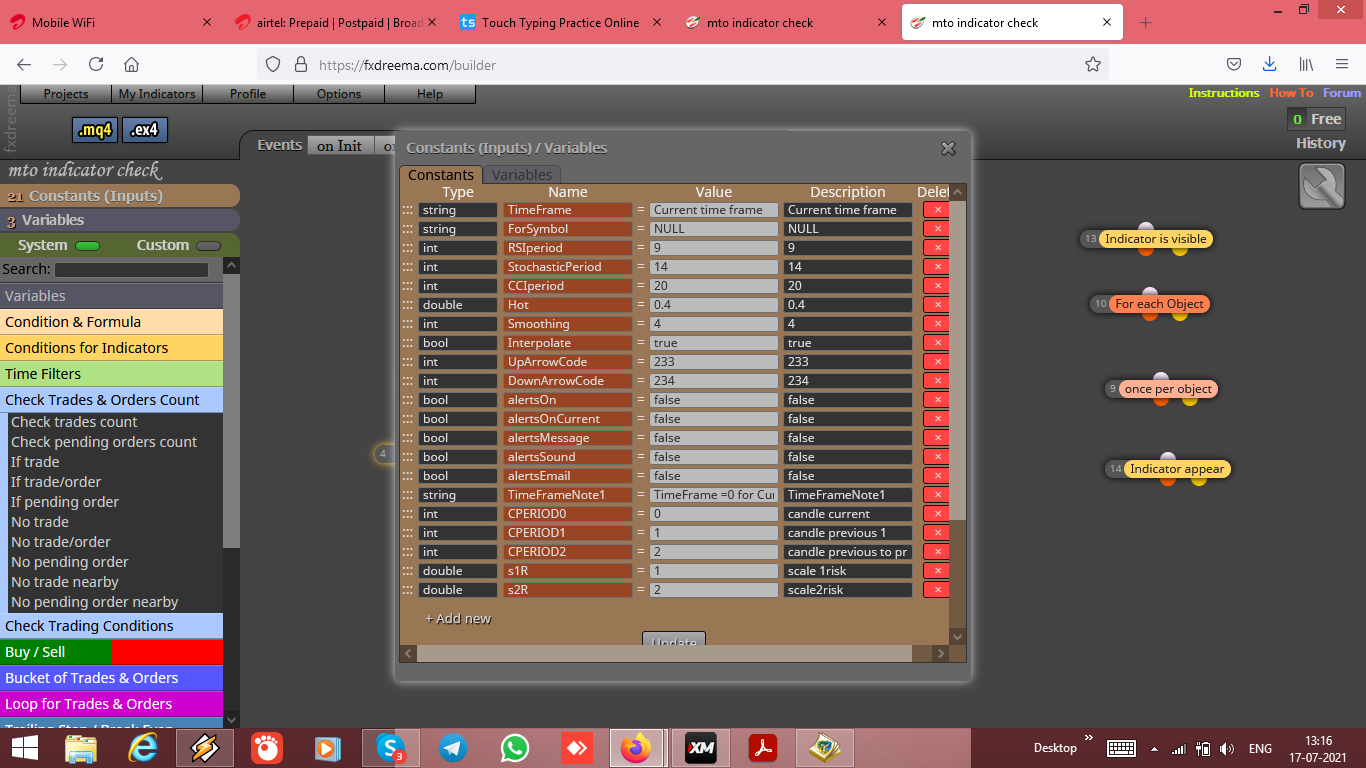Click the Add new constant link
This screenshot has width=1366, height=768.
click(458, 619)
